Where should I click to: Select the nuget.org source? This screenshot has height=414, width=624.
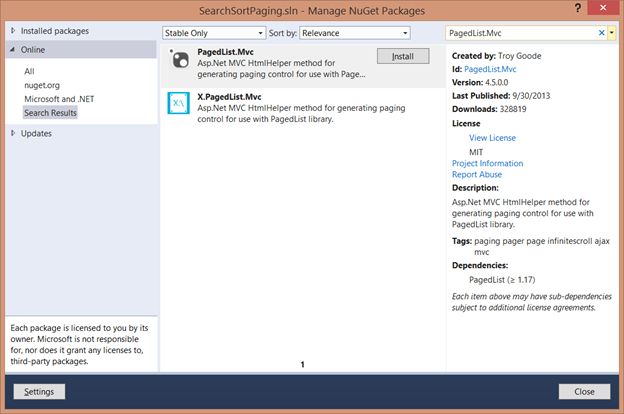point(42,85)
